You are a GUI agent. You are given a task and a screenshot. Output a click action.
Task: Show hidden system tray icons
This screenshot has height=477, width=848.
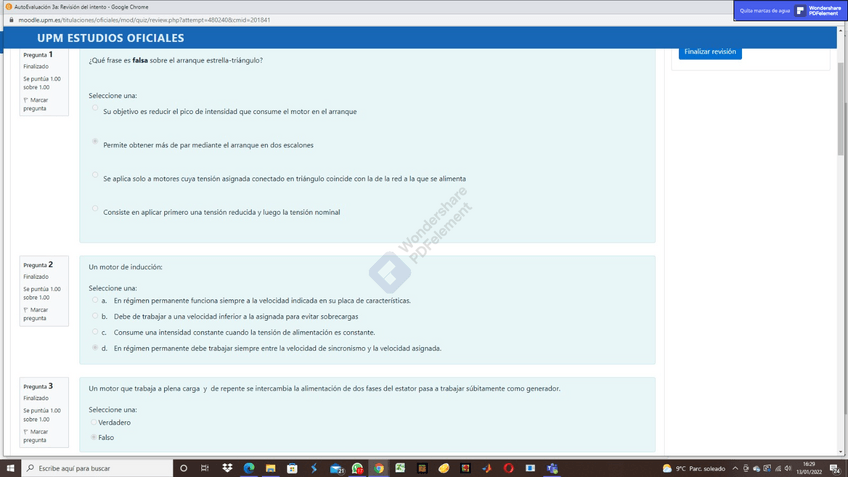pyautogui.click(x=735, y=468)
